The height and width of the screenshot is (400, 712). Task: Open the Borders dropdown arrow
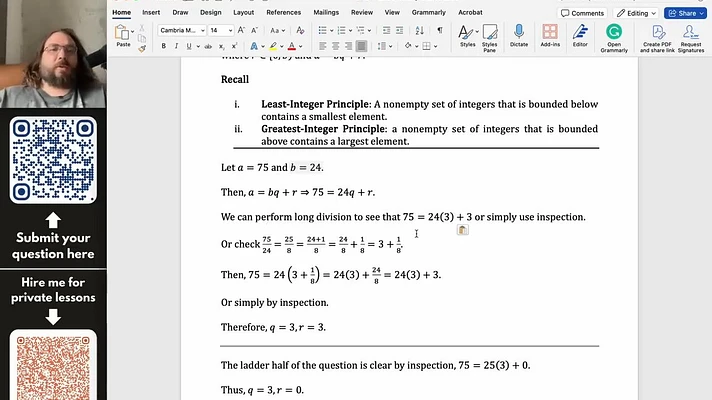tap(435, 46)
